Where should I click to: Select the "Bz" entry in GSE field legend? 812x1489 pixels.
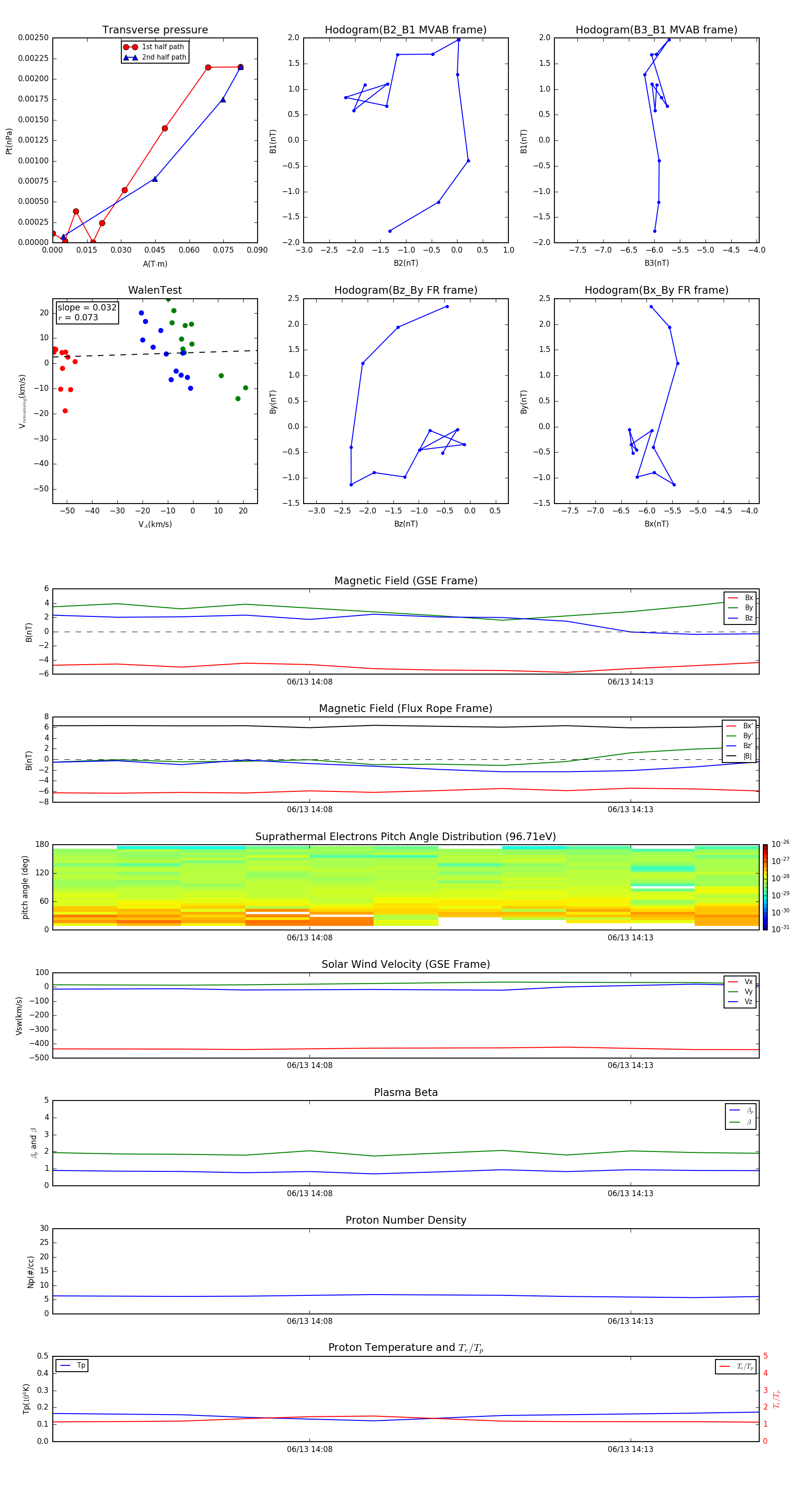[x=740, y=619]
